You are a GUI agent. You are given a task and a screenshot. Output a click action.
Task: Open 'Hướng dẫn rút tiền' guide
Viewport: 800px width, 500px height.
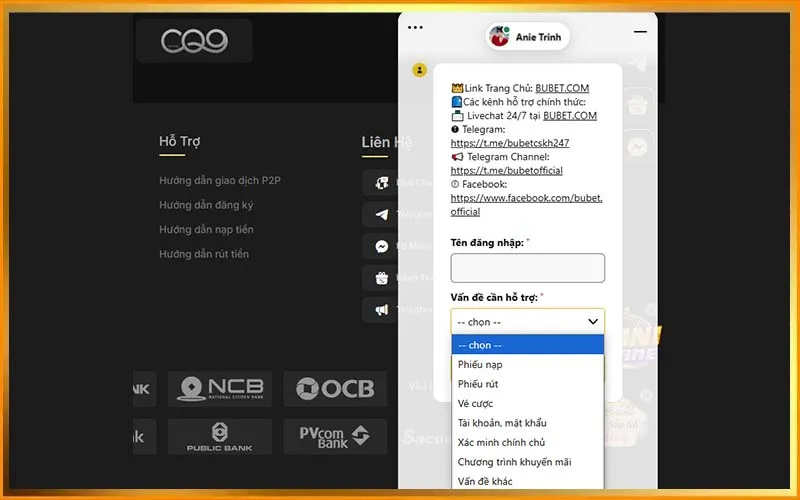[x=204, y=254]
